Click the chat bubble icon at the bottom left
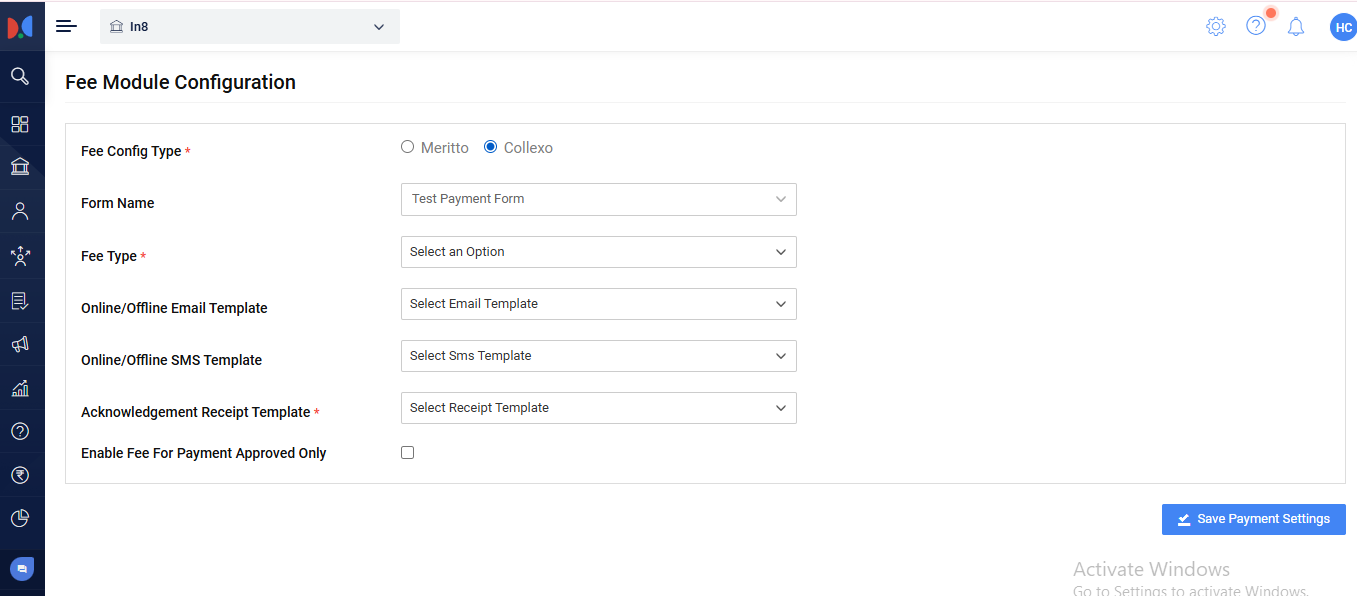The height and width of the screenshot is (596, 1357). 22,568
